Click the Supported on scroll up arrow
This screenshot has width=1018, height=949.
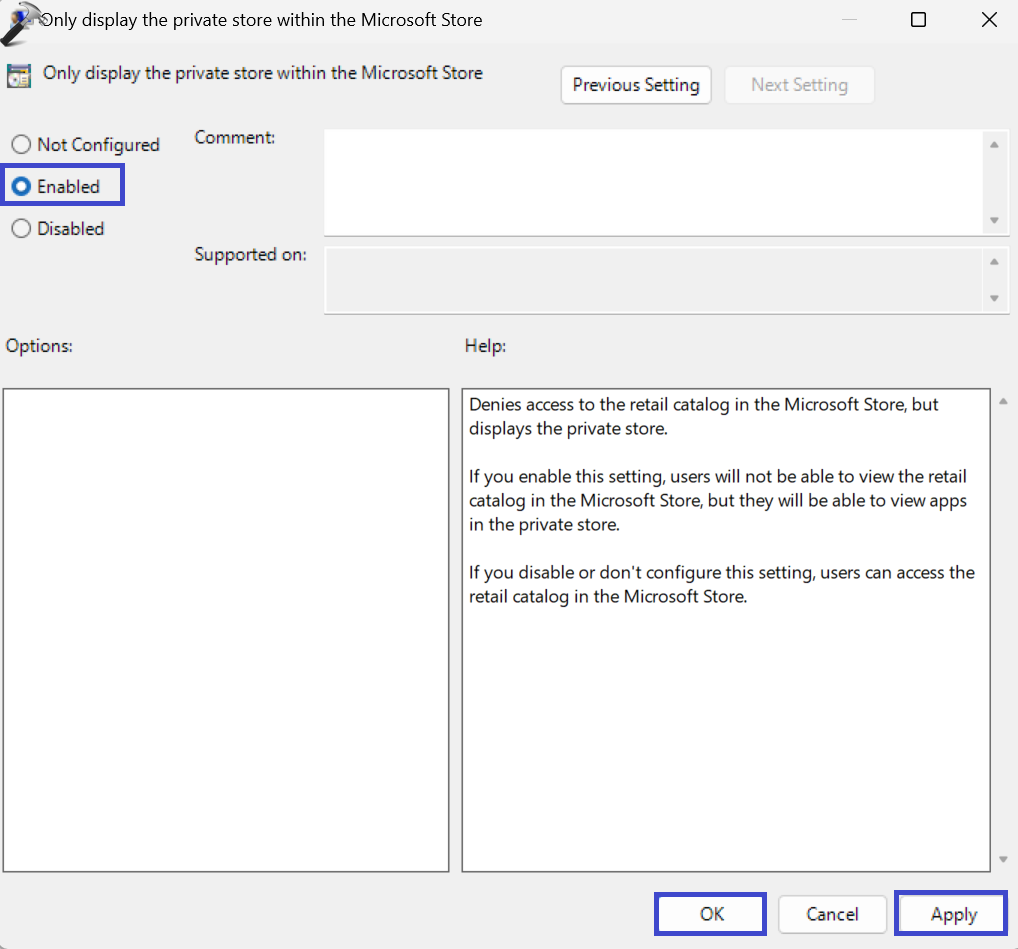coord(993,262)
